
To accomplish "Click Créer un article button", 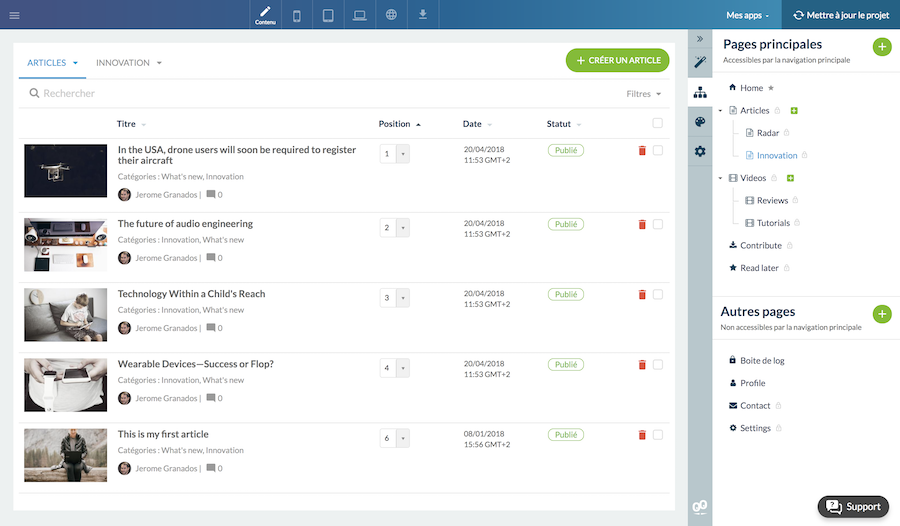I will coord(617,60).
